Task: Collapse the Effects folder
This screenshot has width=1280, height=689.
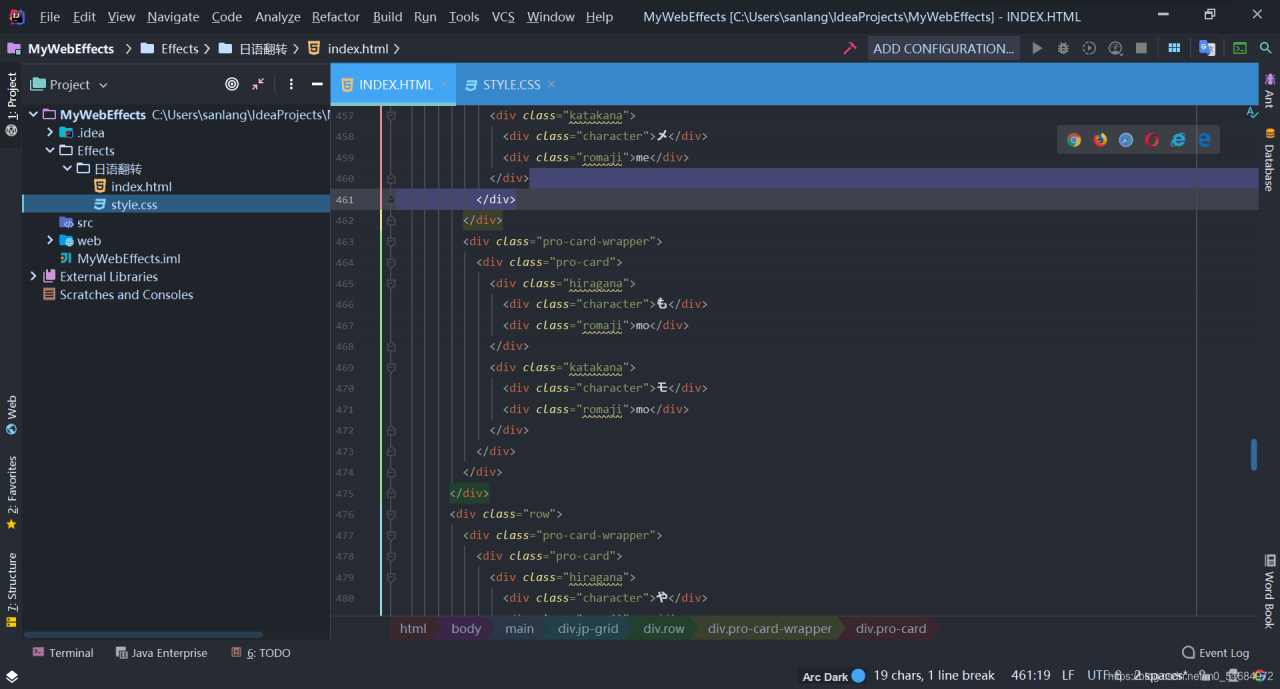Action: coord(50,151)
